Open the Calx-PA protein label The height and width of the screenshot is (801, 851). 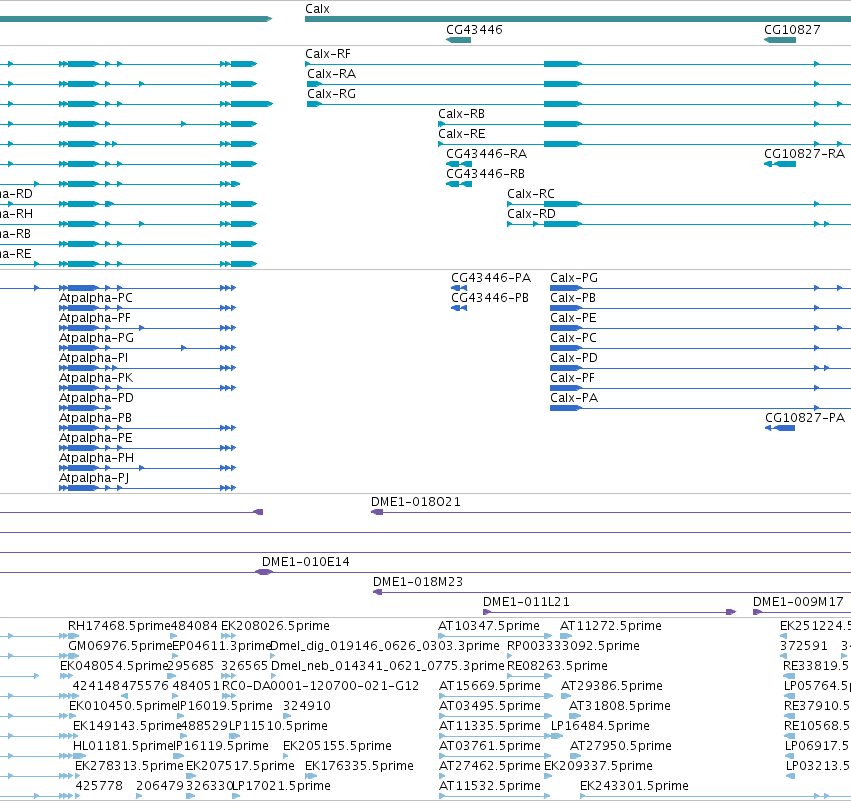pyautogui.click(x=574, y=398)
